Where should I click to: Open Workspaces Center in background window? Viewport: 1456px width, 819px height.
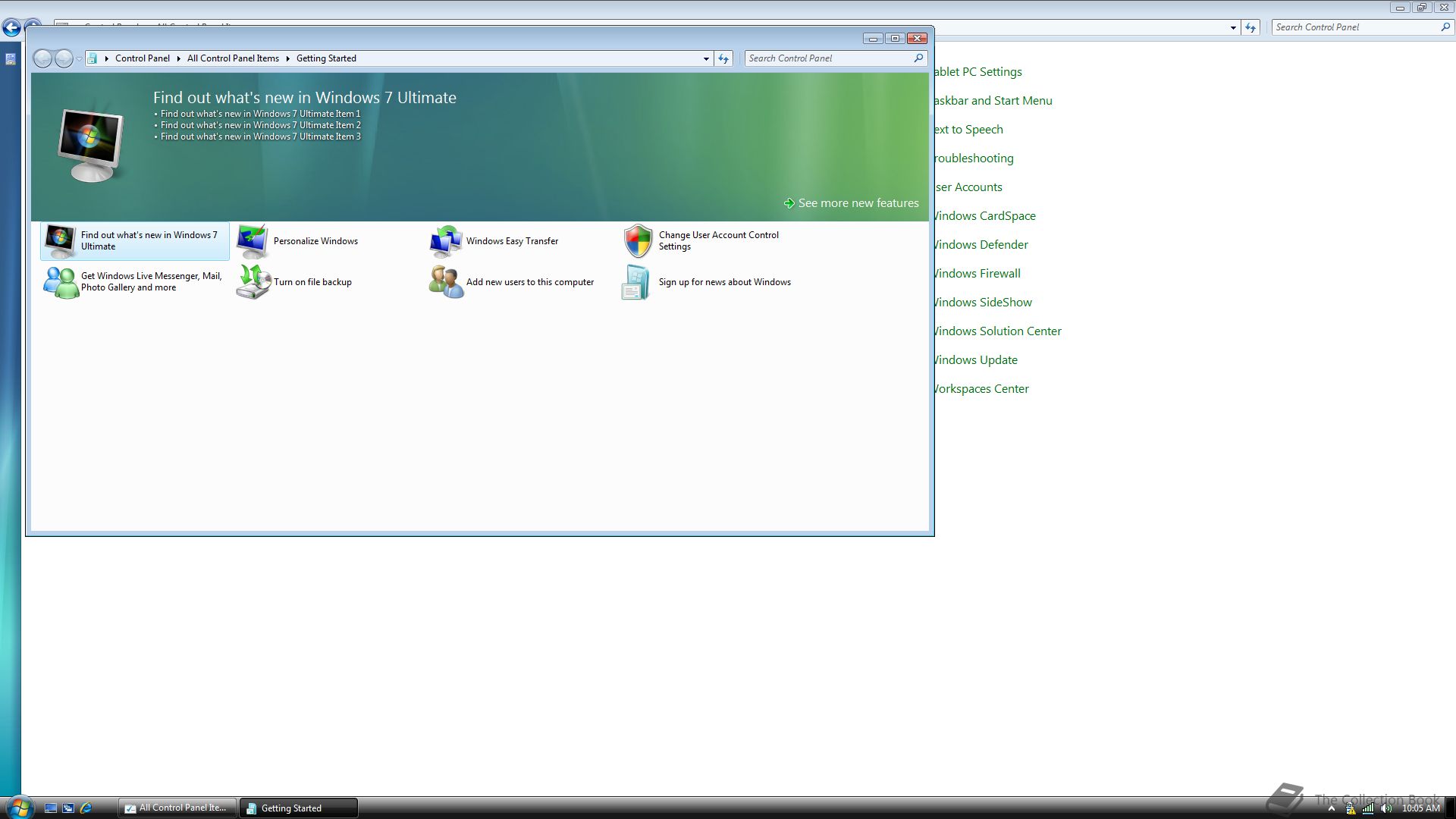982,389
